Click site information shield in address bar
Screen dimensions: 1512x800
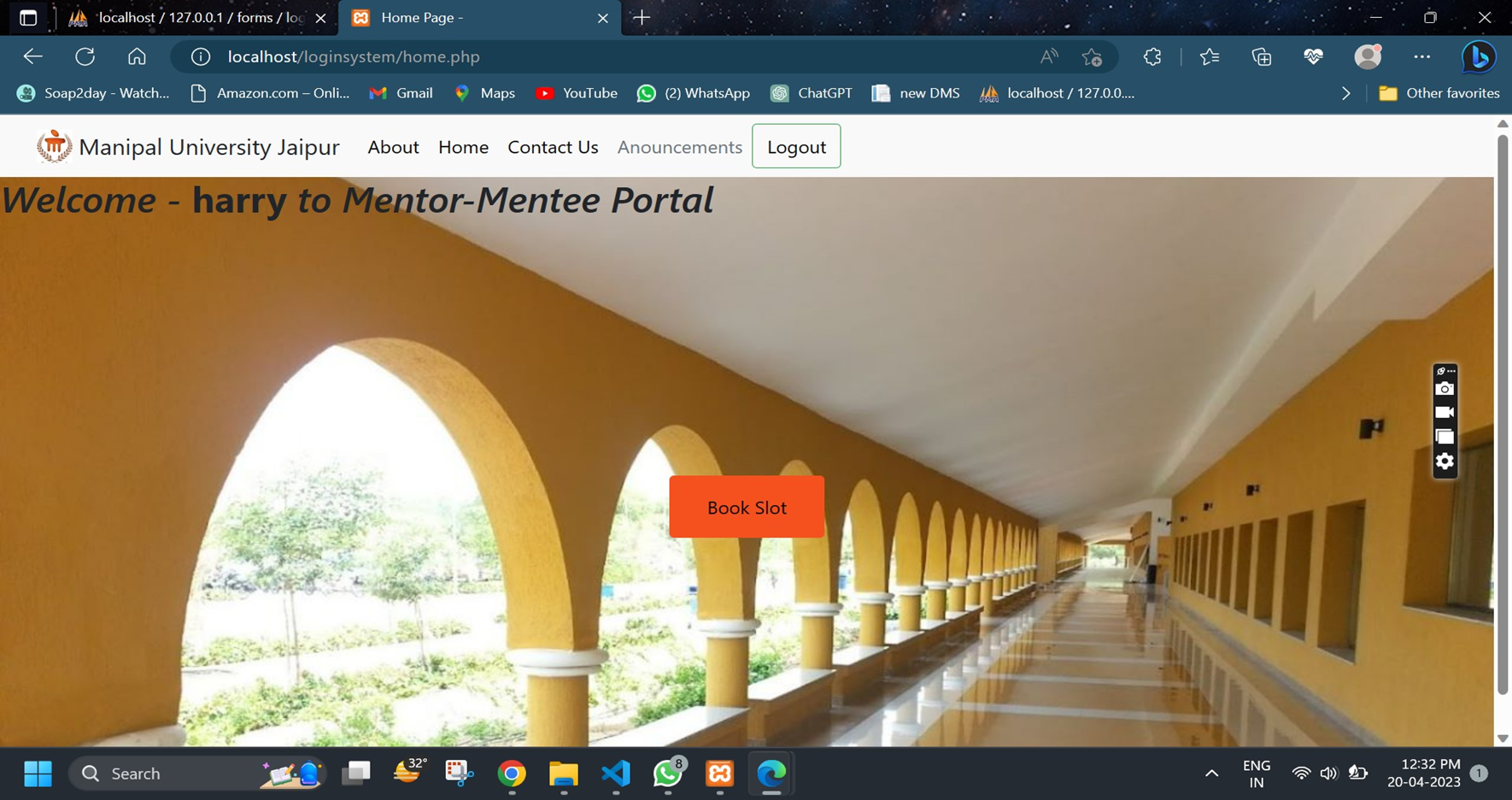(x=201, y=56)
